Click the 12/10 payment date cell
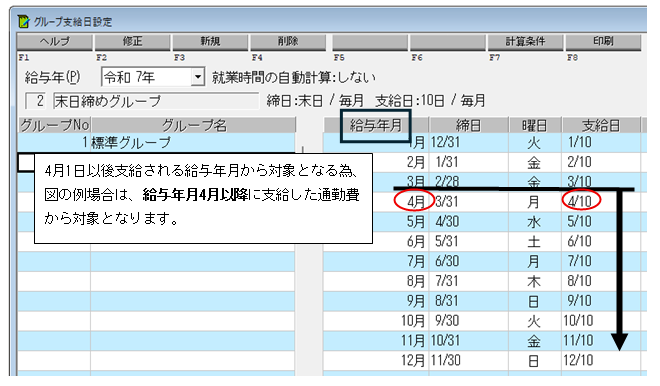This screenshot has width=660, height=386. 601,360
